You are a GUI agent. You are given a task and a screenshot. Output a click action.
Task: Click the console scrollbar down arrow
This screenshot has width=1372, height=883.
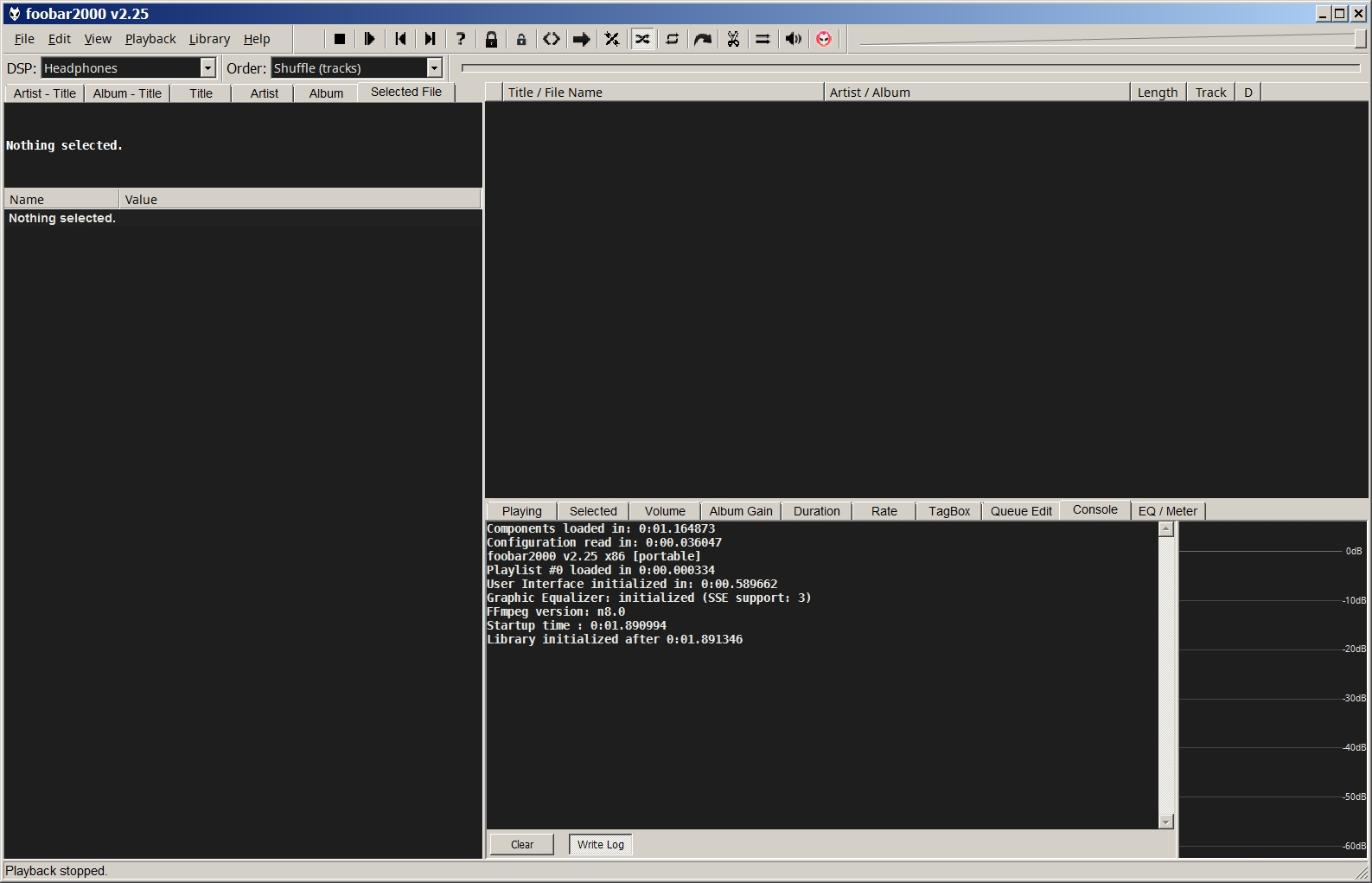[1166, 821]
